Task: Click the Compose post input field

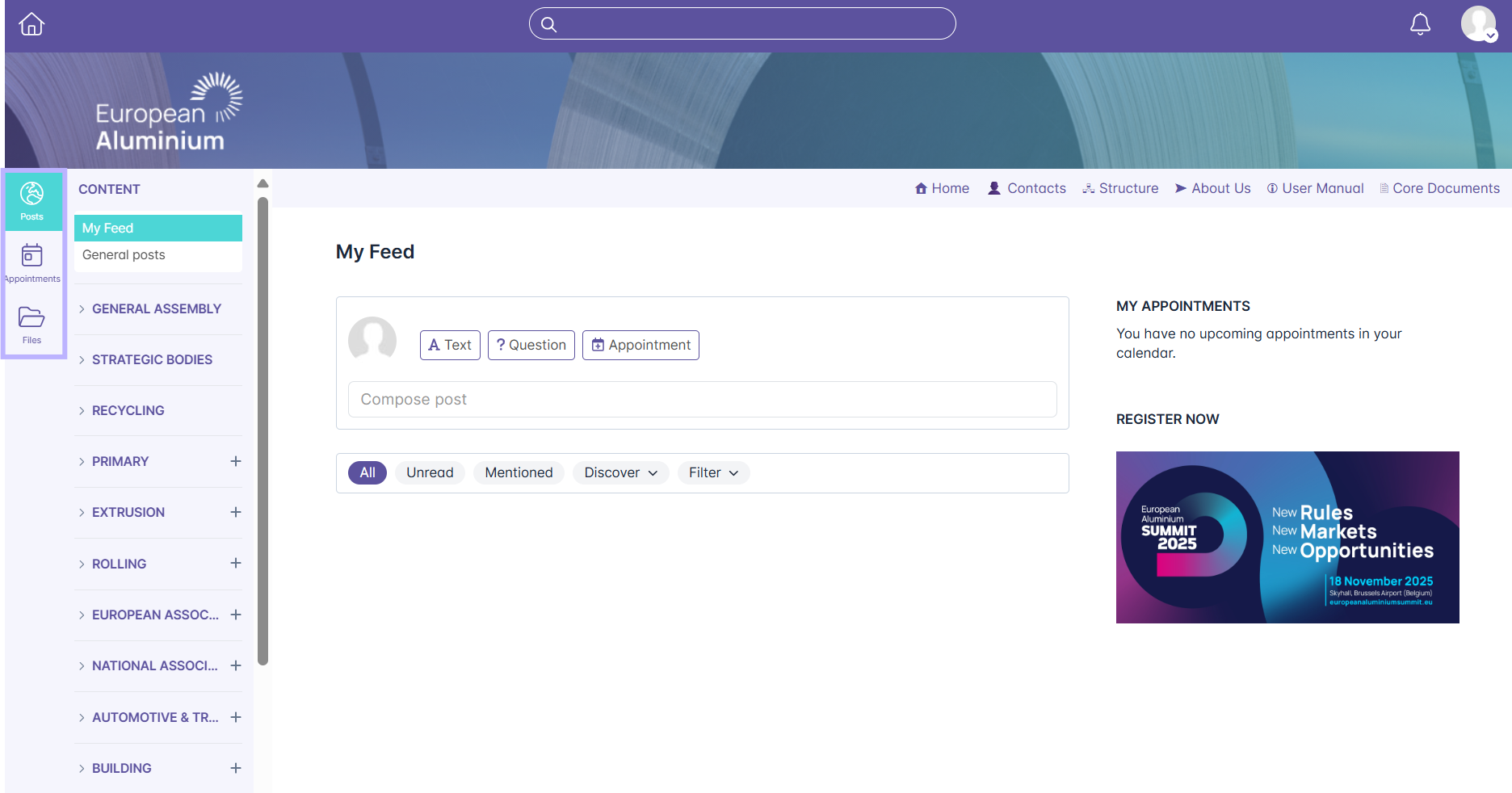Action: 702,399
